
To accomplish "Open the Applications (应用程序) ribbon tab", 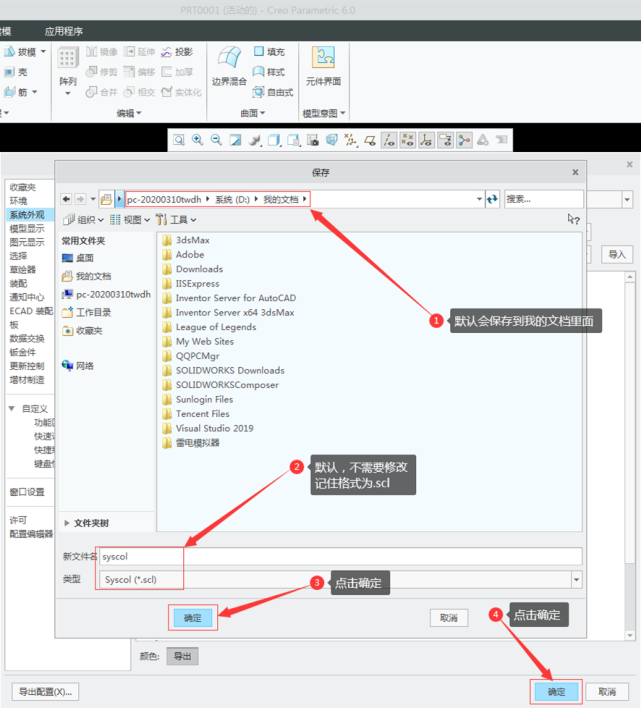I will click(64, 31).
